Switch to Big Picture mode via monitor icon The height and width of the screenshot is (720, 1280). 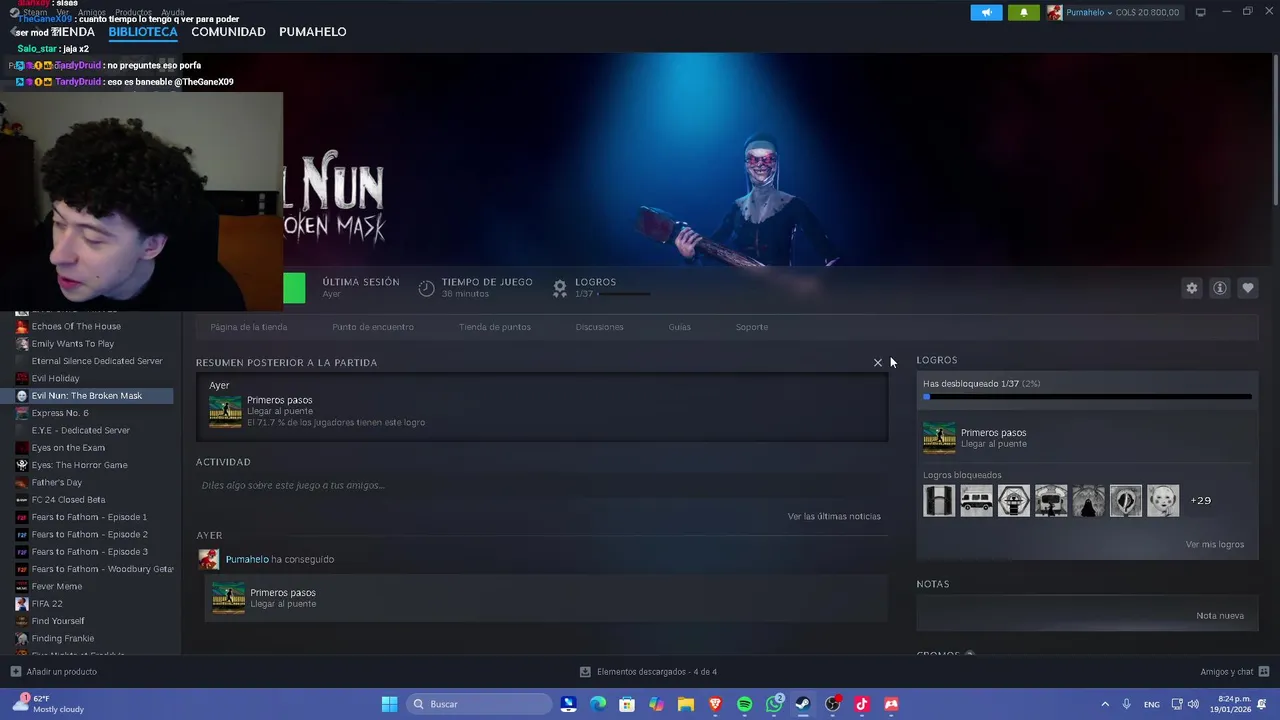click(x=1201, y=12)
